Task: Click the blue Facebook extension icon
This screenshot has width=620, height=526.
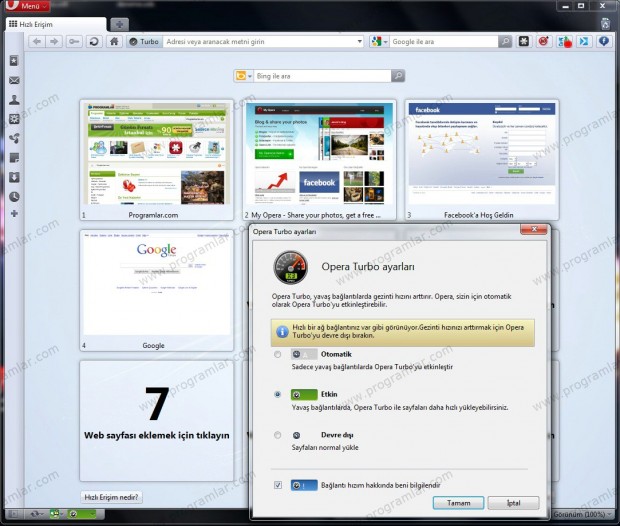Action: pyautogui.click(x=604, y=41)
